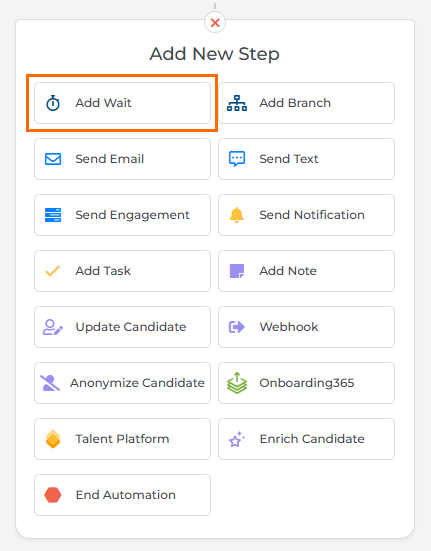Image resolution: width=431 pixels, height=551 pixels.
Task: Select Anonymize Candidate option
Action: pyautogui.click(x=122, y=383)
